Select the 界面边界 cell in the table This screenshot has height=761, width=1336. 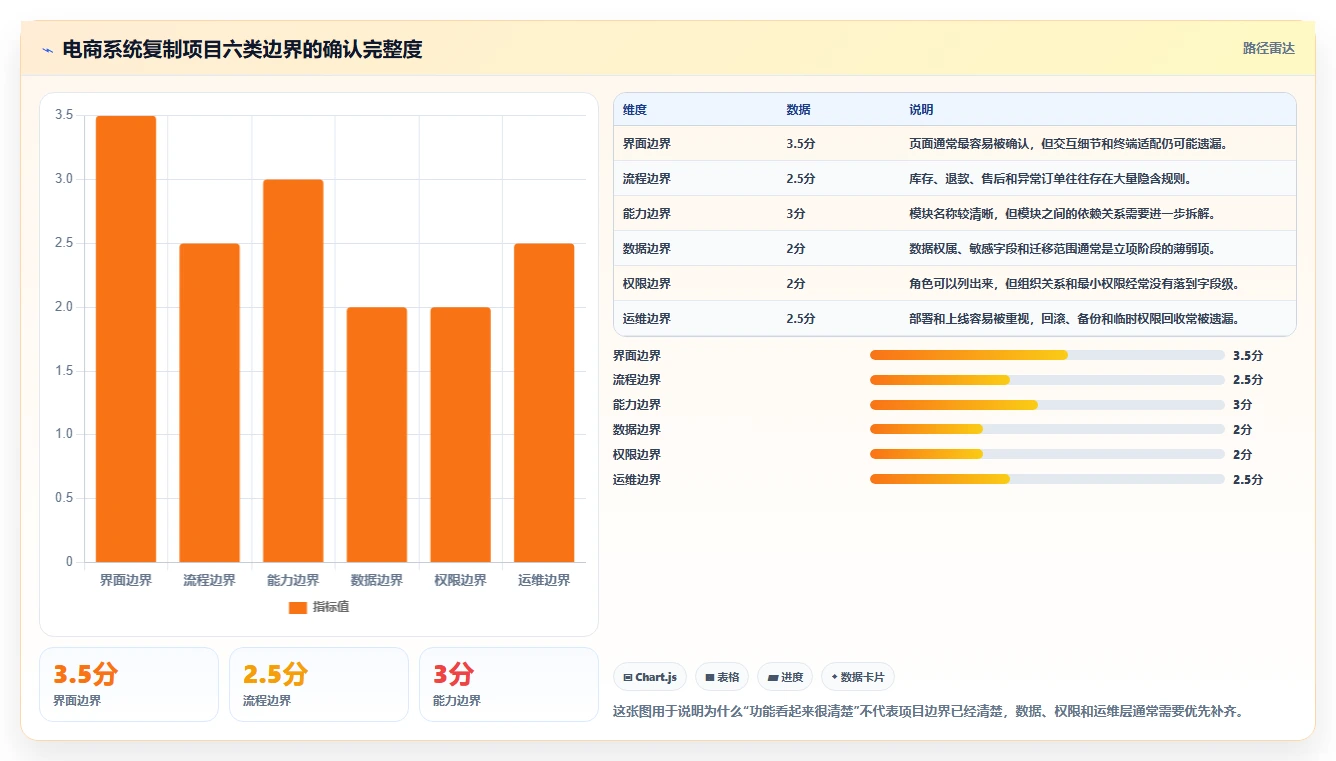pyautogui.click(x=647, y=144)
